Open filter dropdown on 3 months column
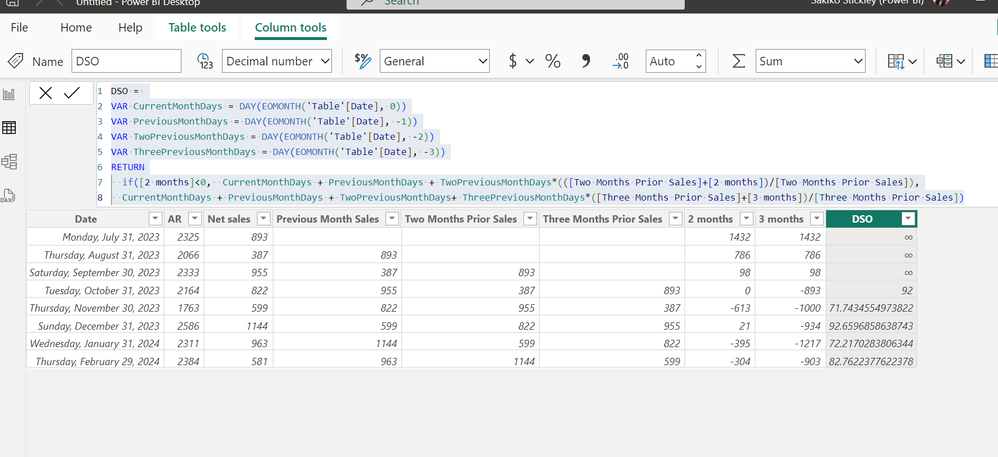 point(816,219)
